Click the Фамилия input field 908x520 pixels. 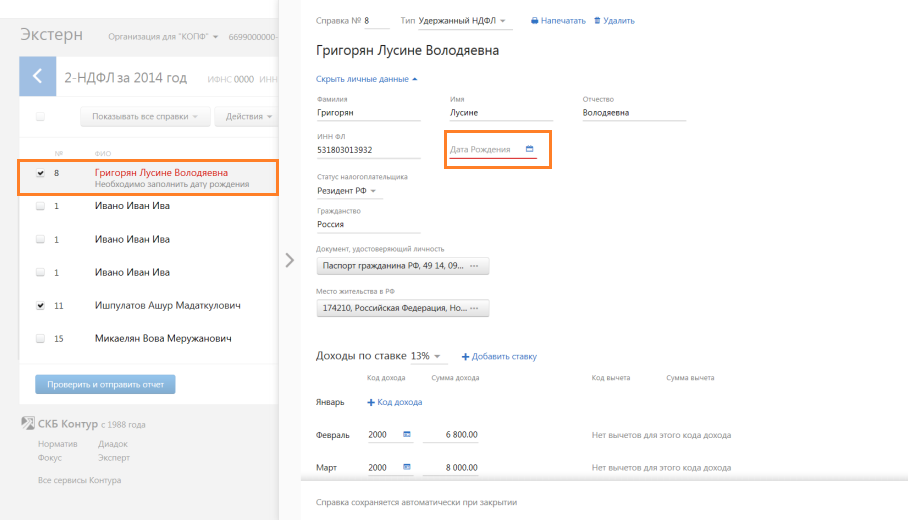(x=367, y=113)
